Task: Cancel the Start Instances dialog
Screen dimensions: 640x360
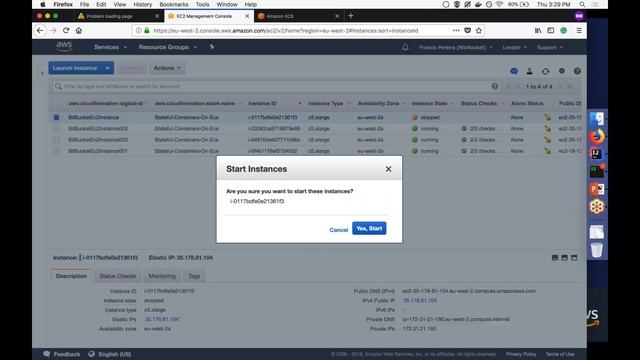Action: click(x=338, y=230)
